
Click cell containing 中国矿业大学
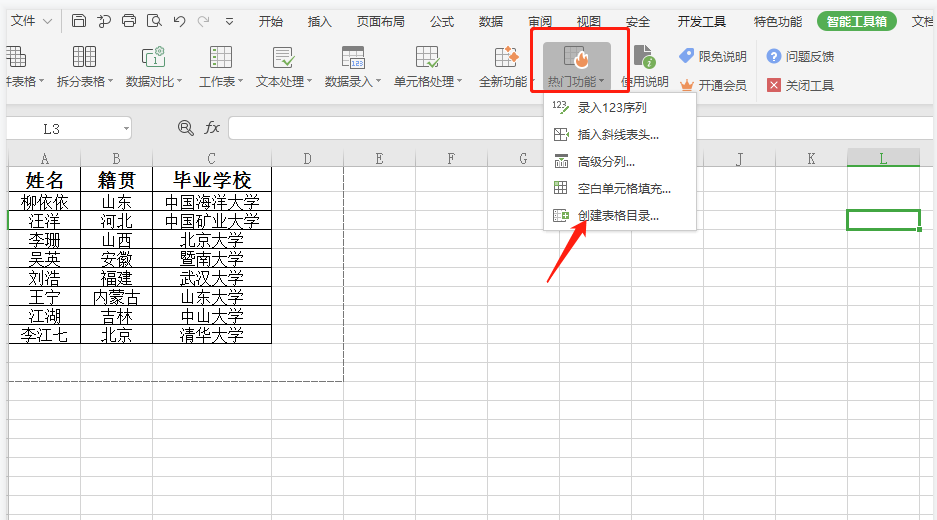click(212, 221)
